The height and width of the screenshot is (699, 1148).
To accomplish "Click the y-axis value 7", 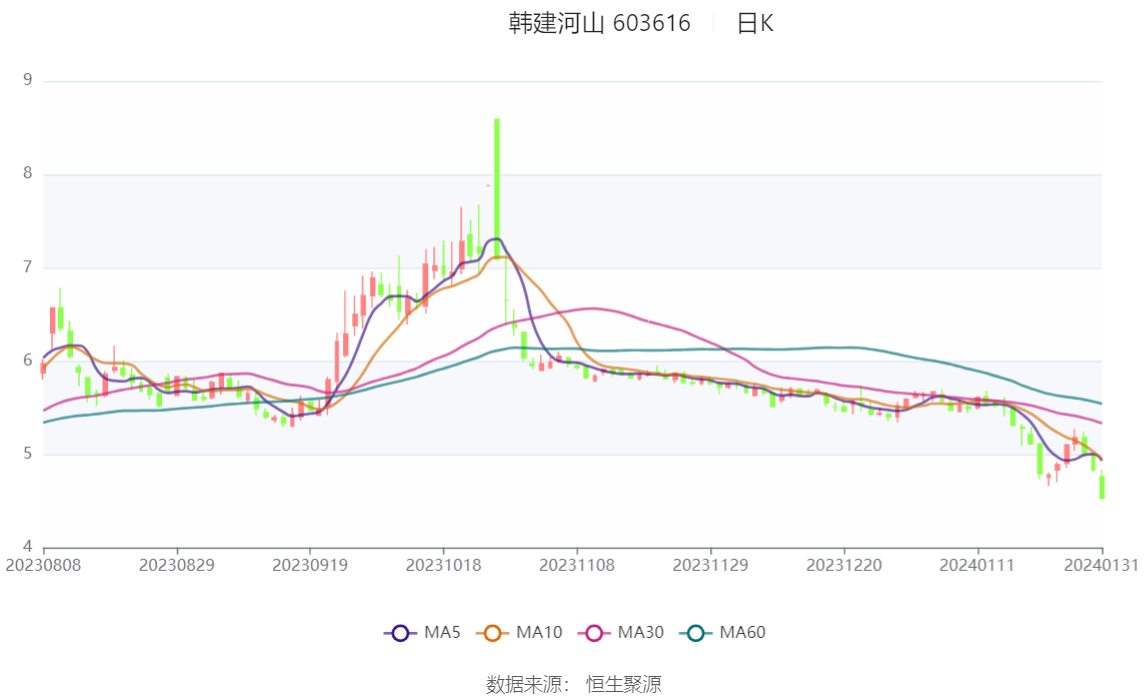I will pos(28,267).
